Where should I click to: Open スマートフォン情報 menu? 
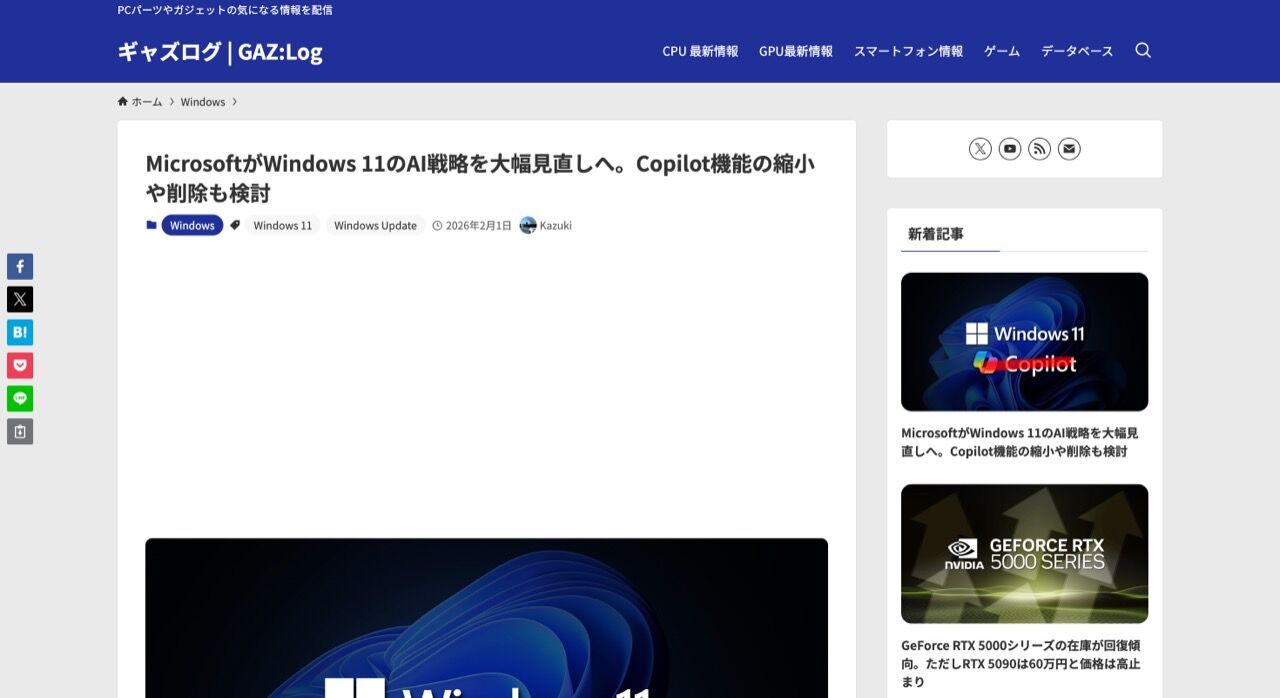point(908,51)
